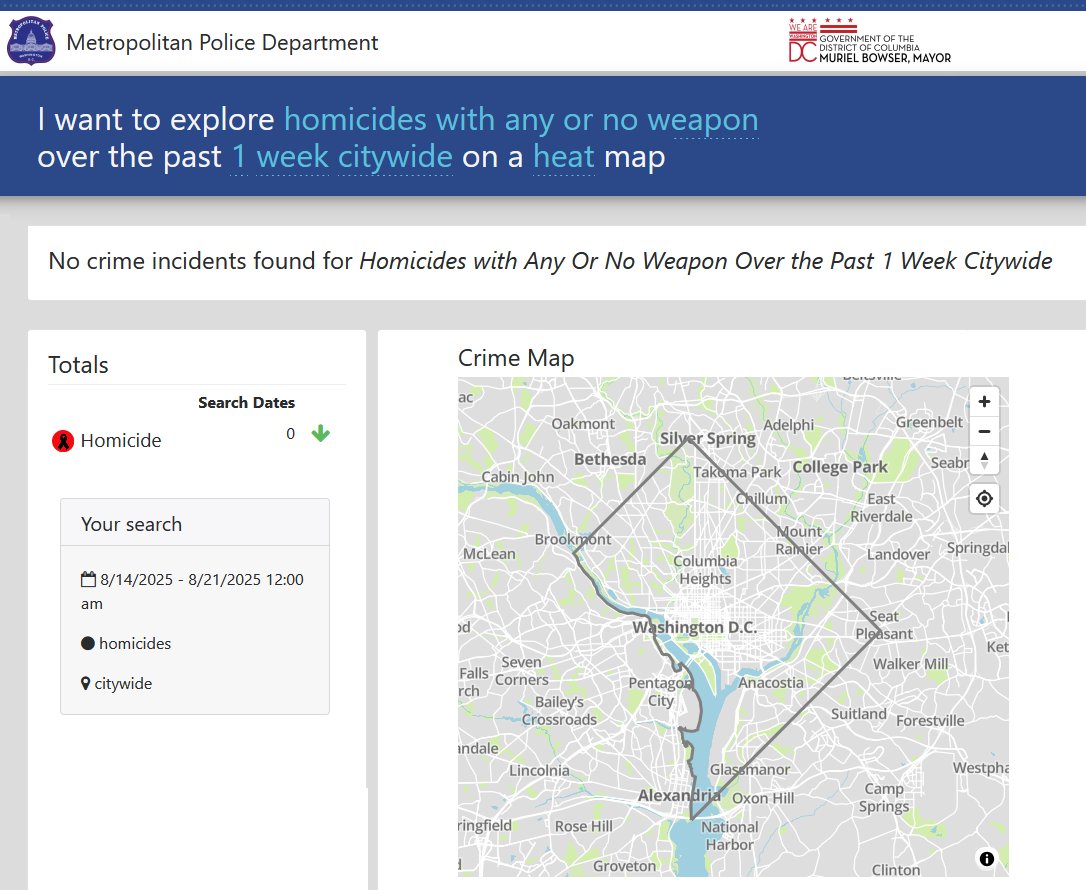Click the Metropolitan Police Department title
Screen dimensions: 1086x890
pyautogui.click(x=222, y=43)
